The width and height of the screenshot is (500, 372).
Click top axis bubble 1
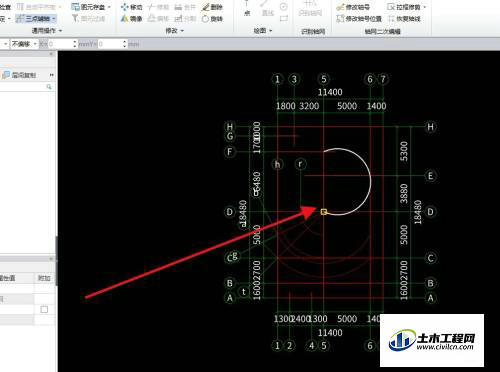pyautogui.click(x=277, y=79)
